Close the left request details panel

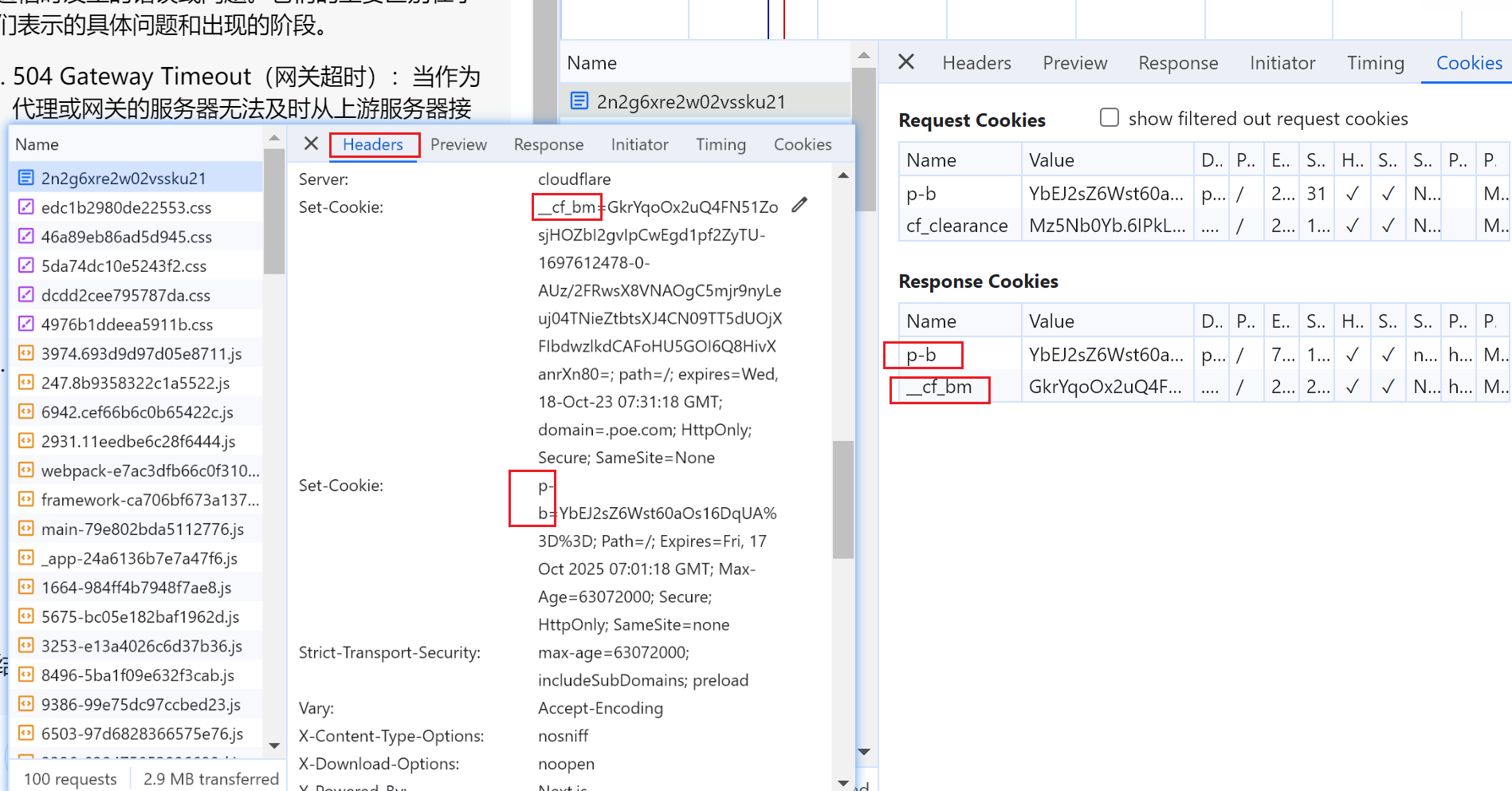(311, 144)
